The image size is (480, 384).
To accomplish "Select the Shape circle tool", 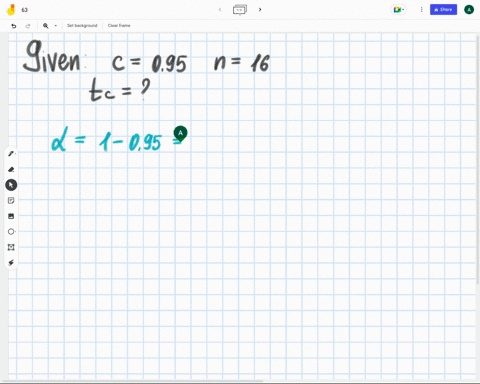I will [x=11, y=231].
